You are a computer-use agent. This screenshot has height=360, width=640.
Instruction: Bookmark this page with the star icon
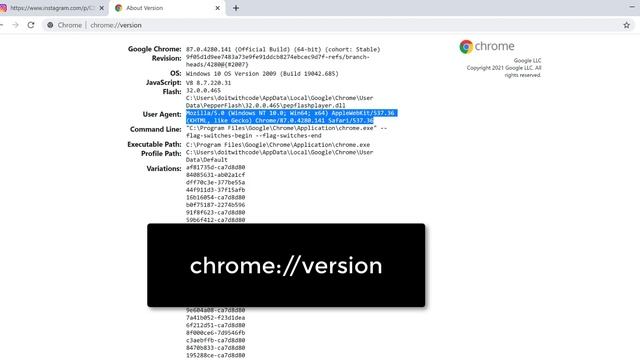pyautogui.click(x=627, y=25)
